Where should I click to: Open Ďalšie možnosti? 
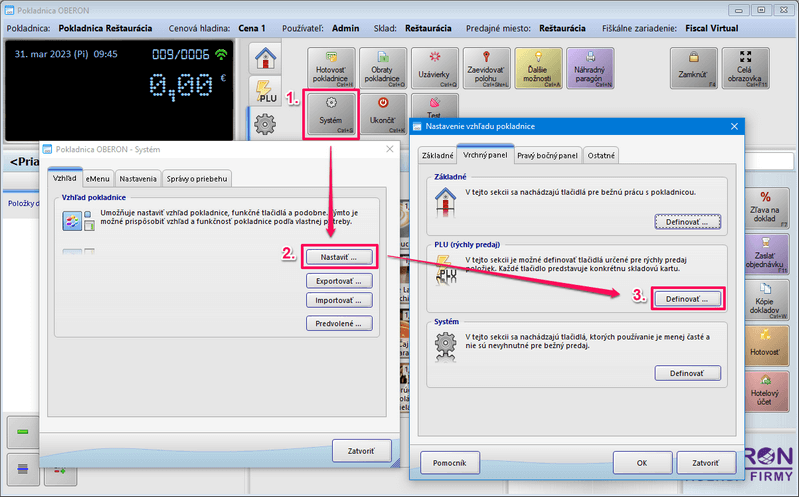(538, 66)
